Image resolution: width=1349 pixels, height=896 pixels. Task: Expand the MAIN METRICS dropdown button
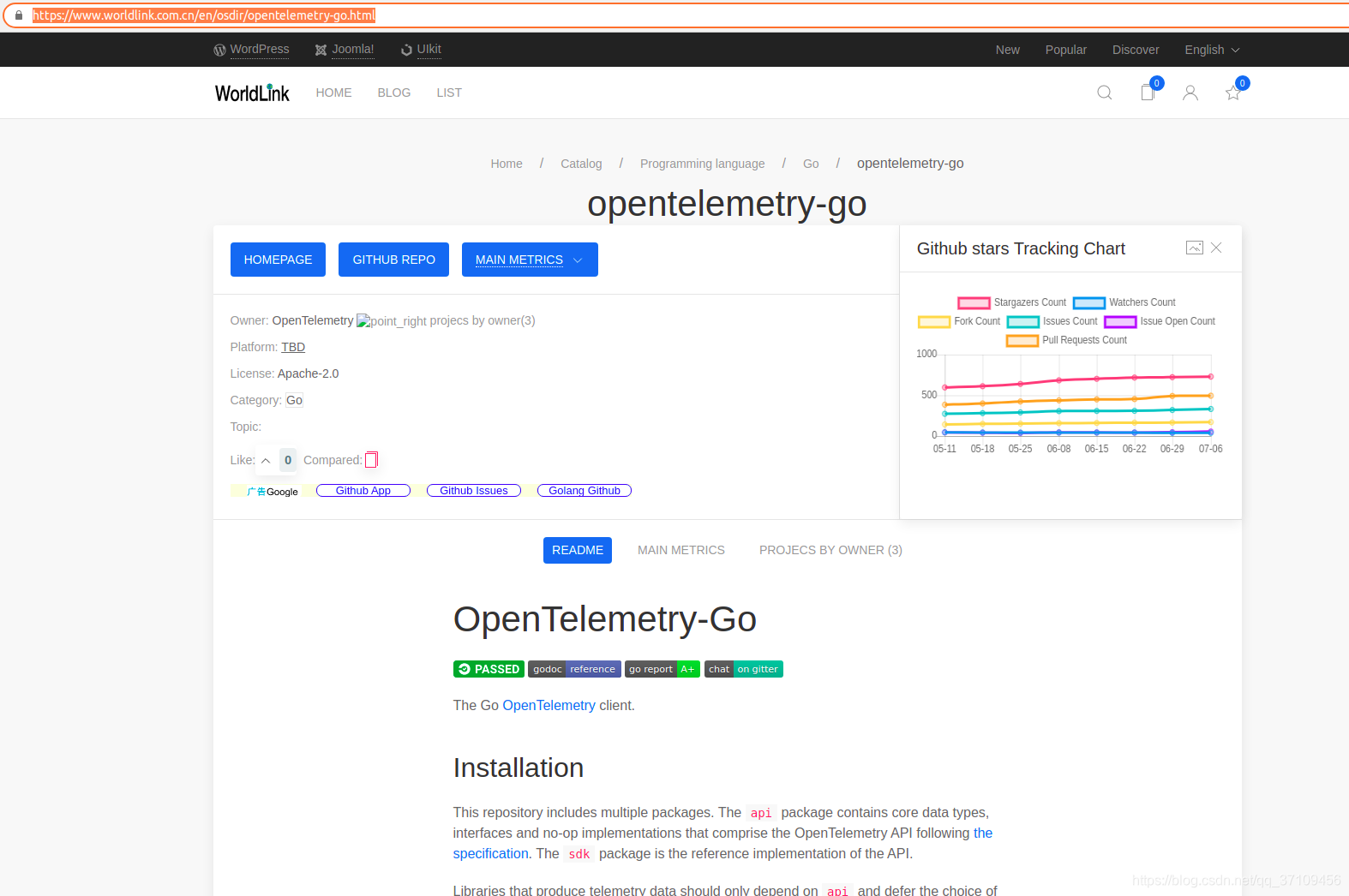[x=530, y=260]
